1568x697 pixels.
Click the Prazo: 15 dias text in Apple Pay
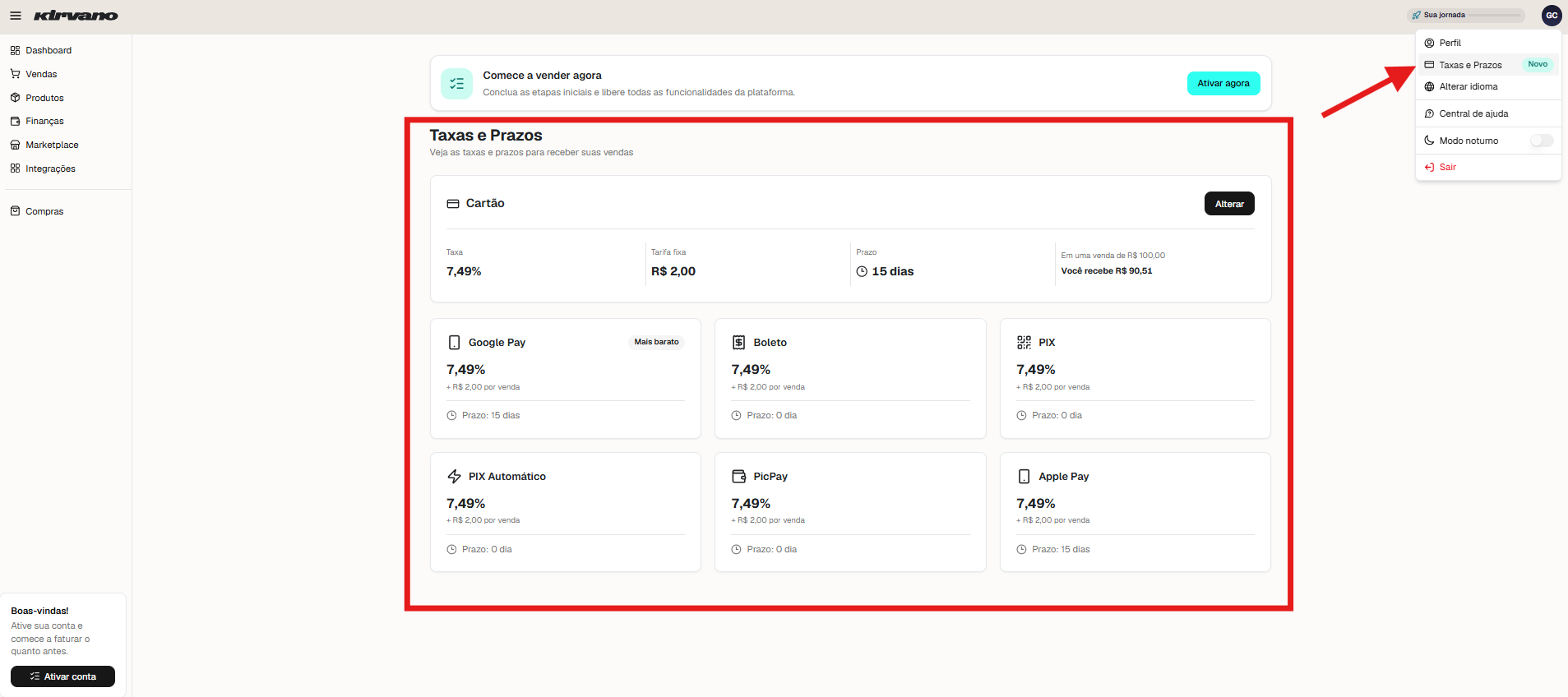1061,550
